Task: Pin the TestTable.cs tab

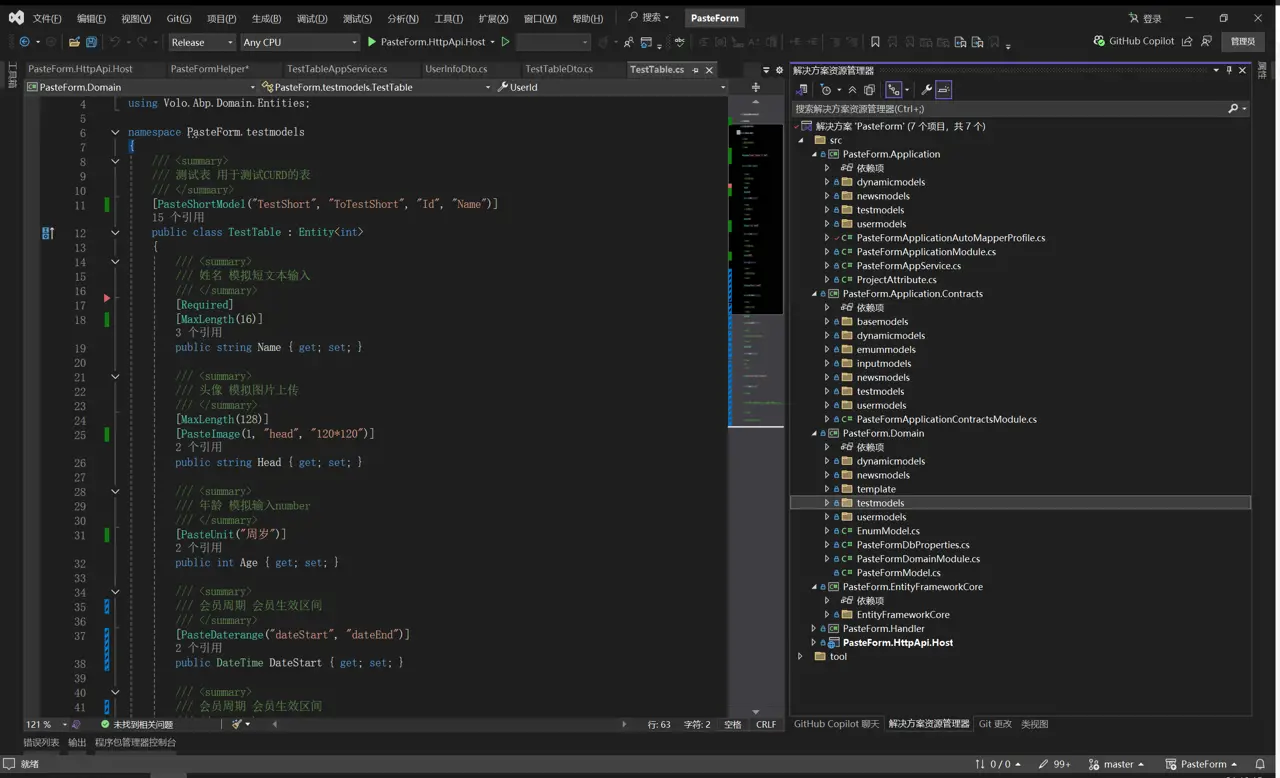Action: tap(696, 70)
